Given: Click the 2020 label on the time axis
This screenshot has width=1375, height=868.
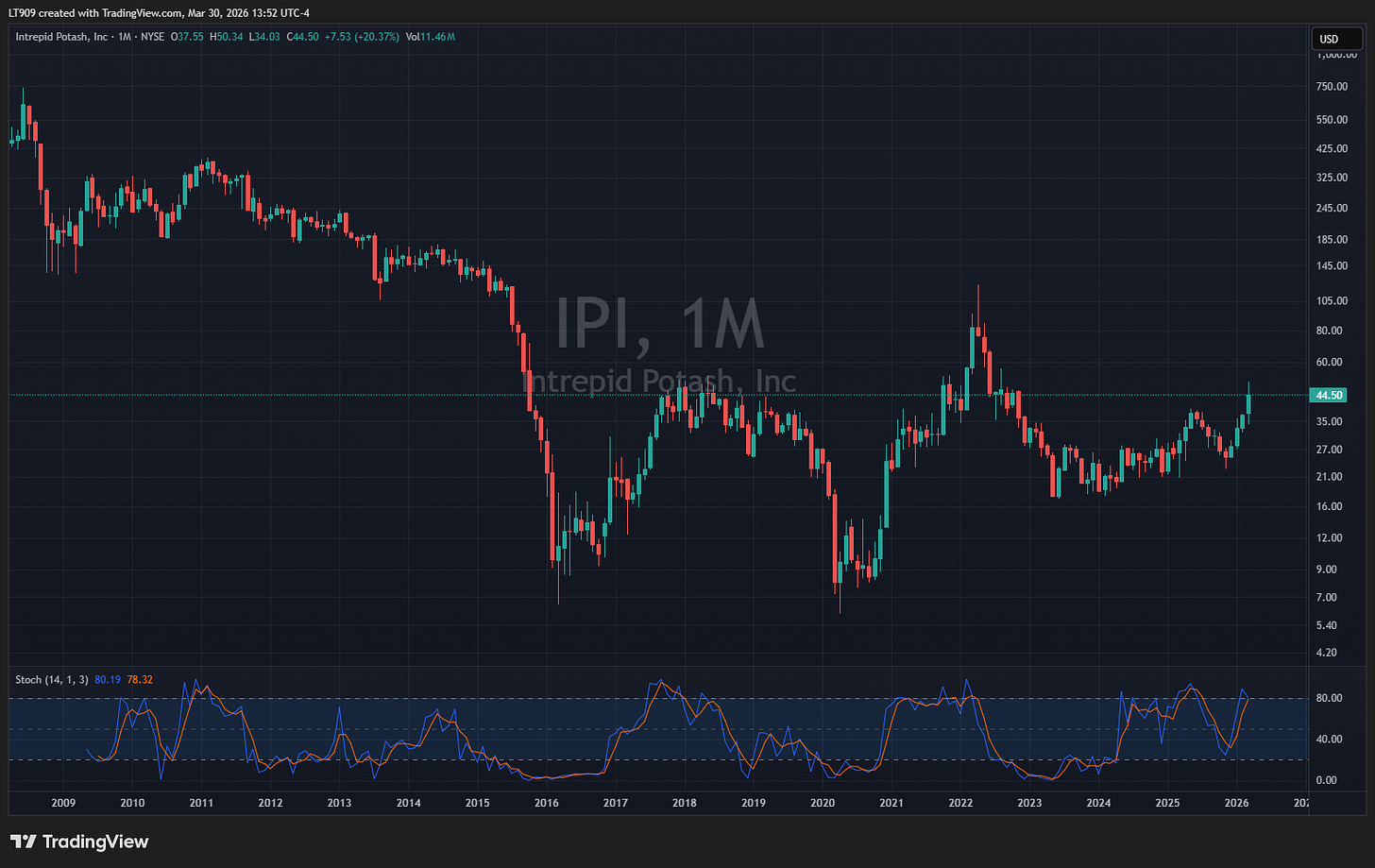Looking at the screenshot, I should tap(823, 803).
